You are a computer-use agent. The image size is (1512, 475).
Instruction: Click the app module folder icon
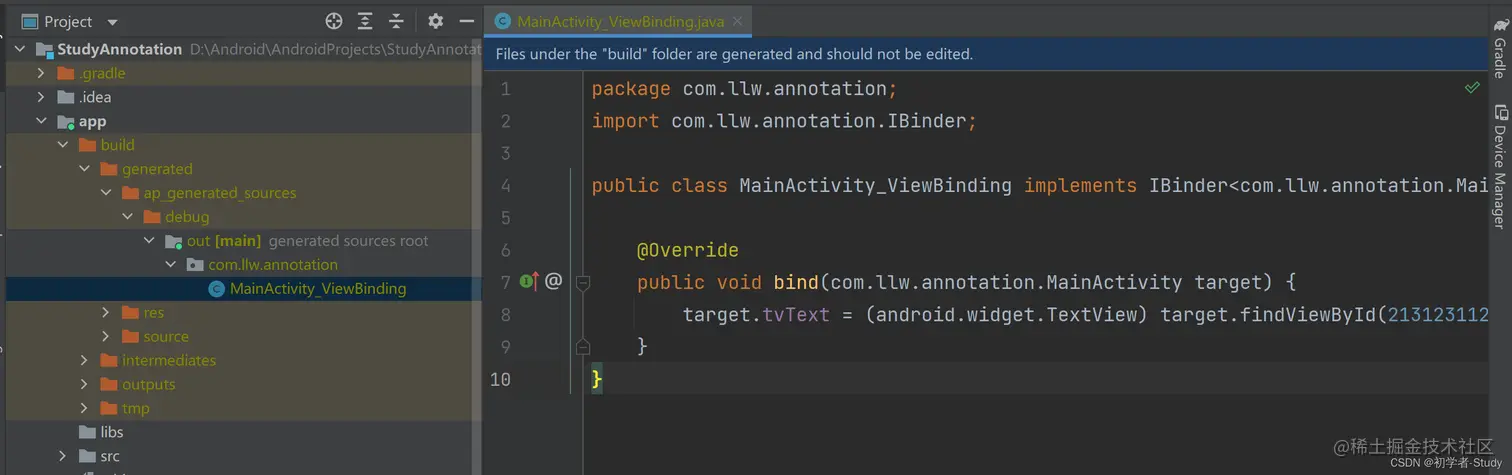(66, 122)
